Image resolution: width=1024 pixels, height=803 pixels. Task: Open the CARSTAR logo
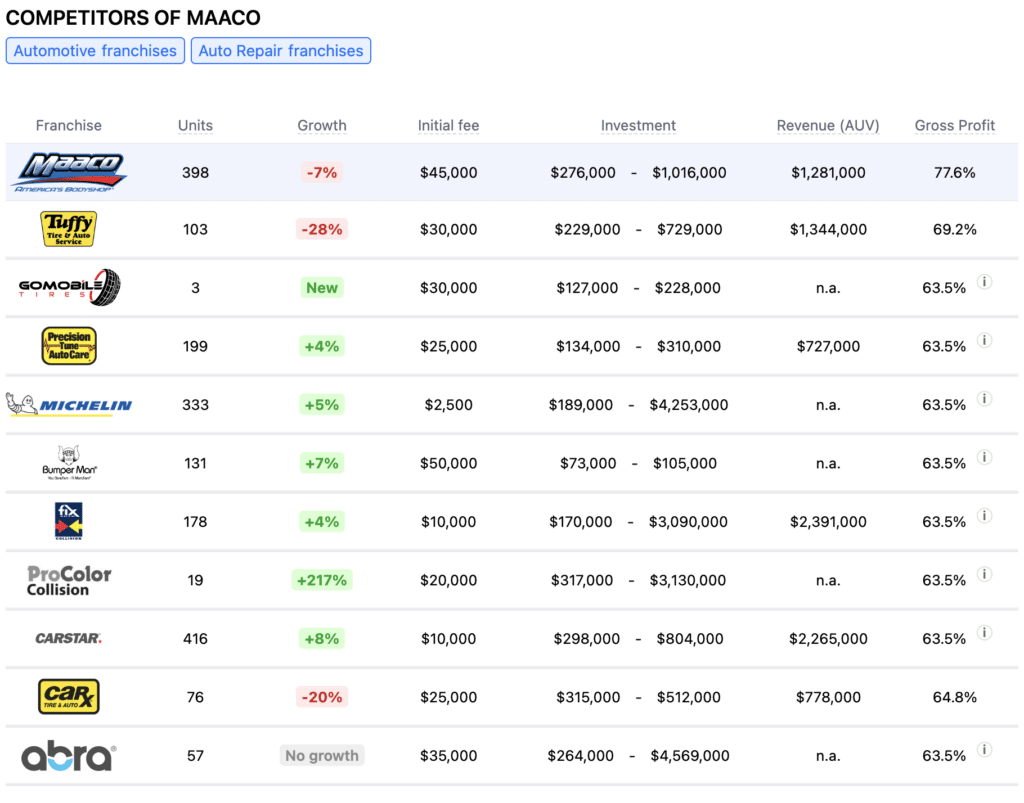pos(69,638)
